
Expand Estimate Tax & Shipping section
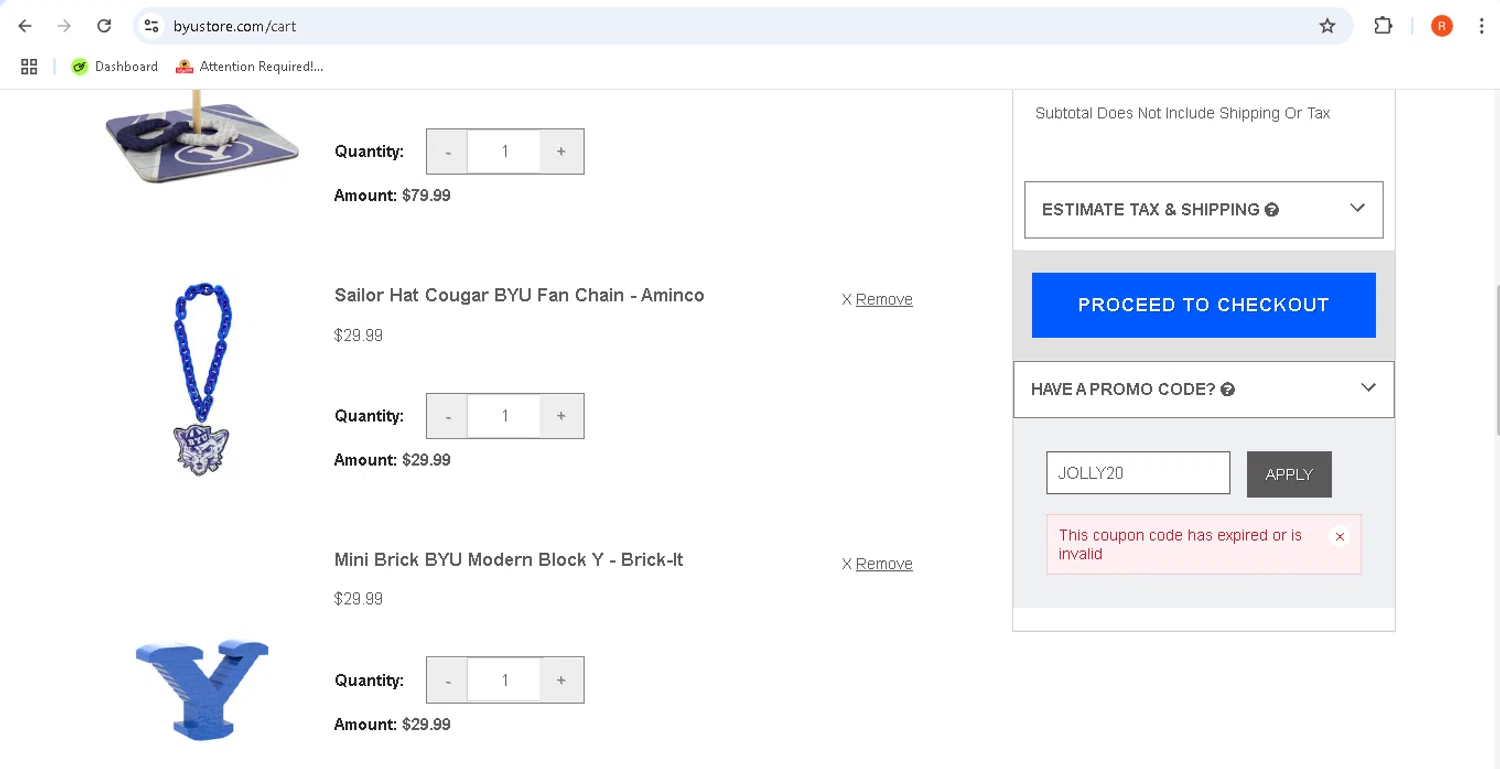click(1204, 210)
